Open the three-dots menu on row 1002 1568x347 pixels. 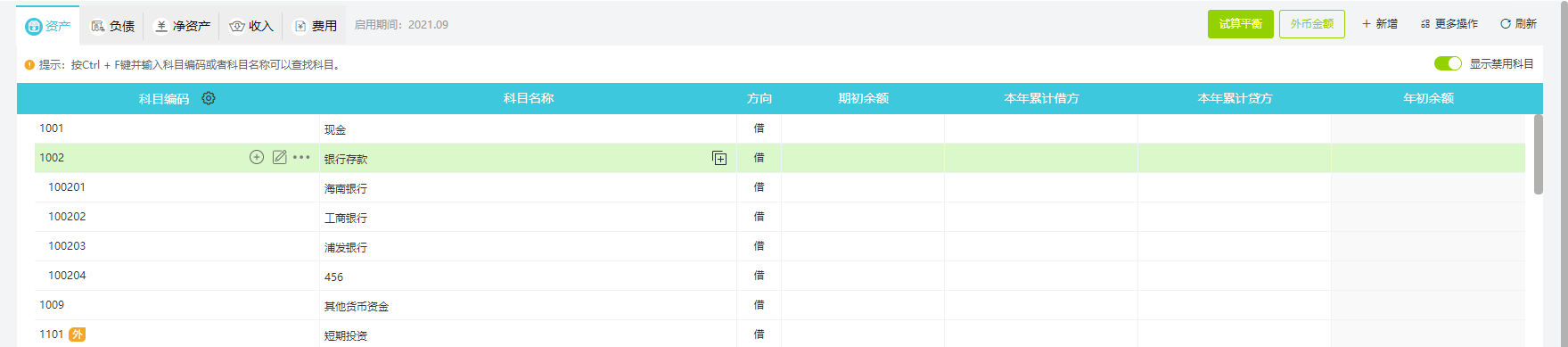pyautogui.click(x=301, y=157)
